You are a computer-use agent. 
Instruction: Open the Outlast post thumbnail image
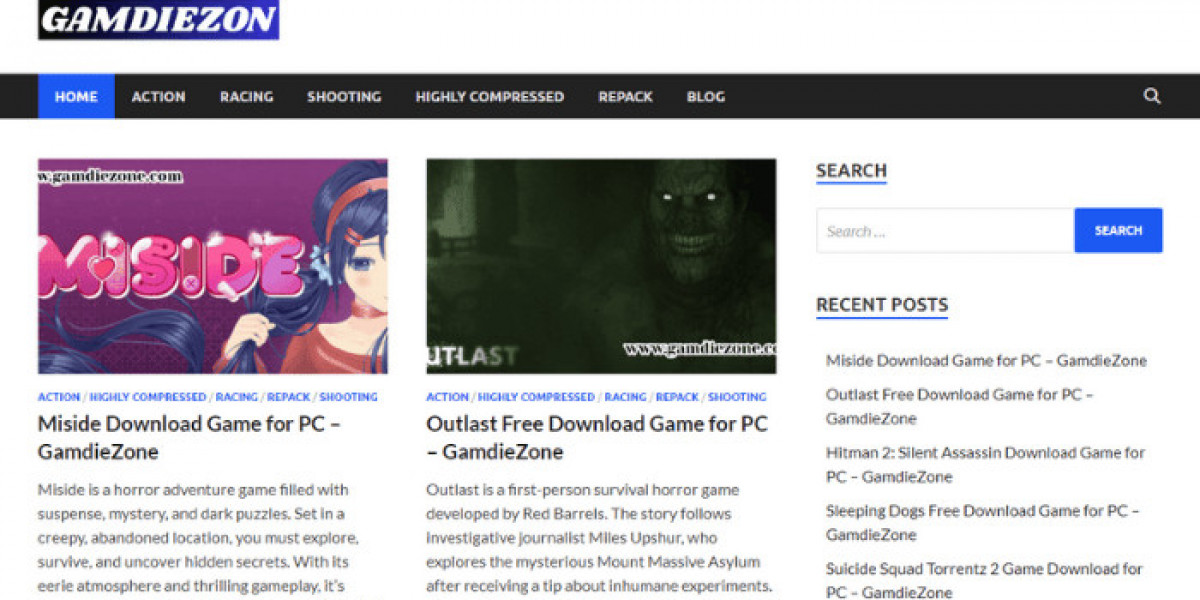(601, 266)
